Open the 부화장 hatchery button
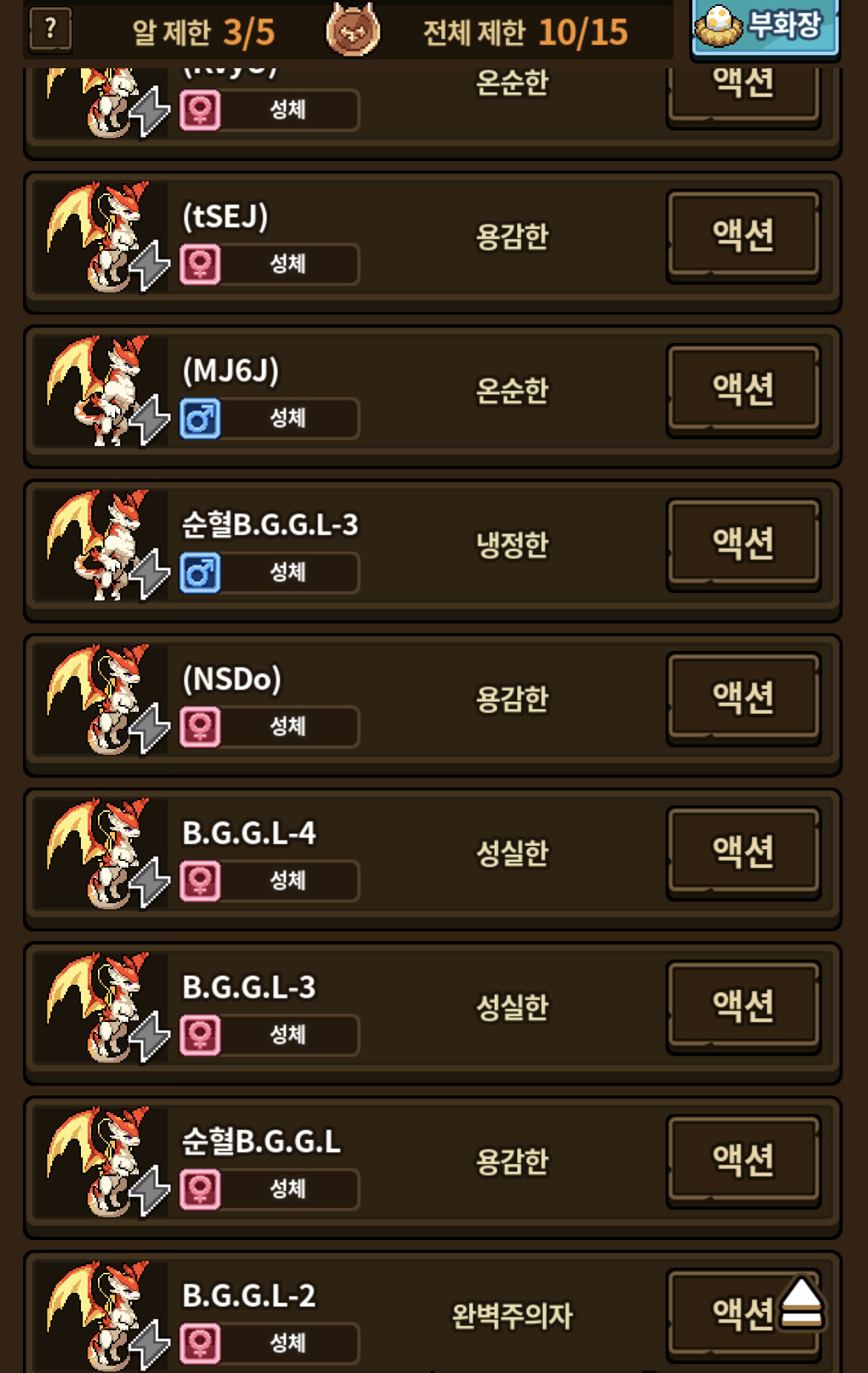This screenshot has width=868, height=1373. (765, 27)
